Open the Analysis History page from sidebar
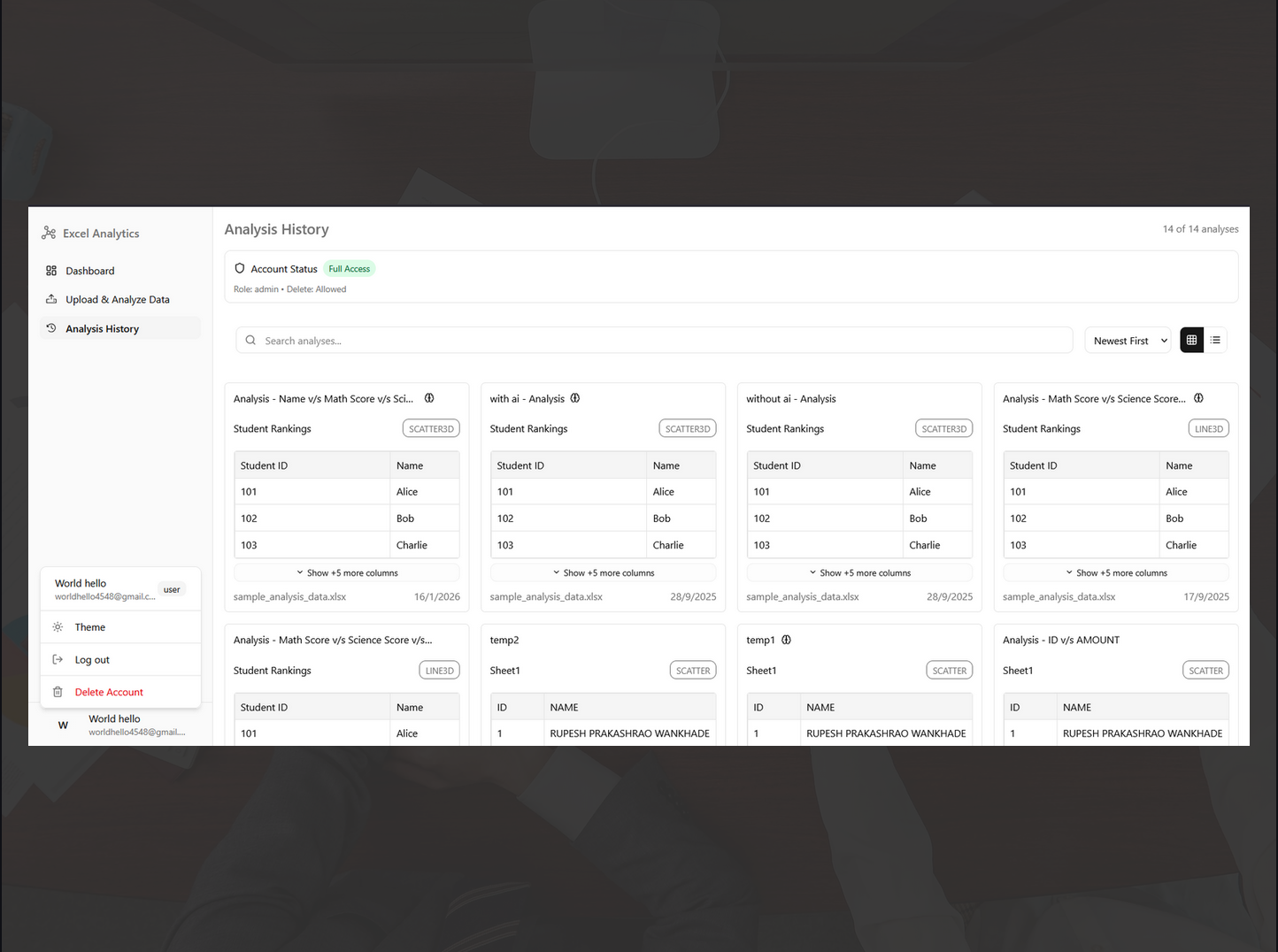The height and width of the screenshot is (952, 1278). (102, 328)
